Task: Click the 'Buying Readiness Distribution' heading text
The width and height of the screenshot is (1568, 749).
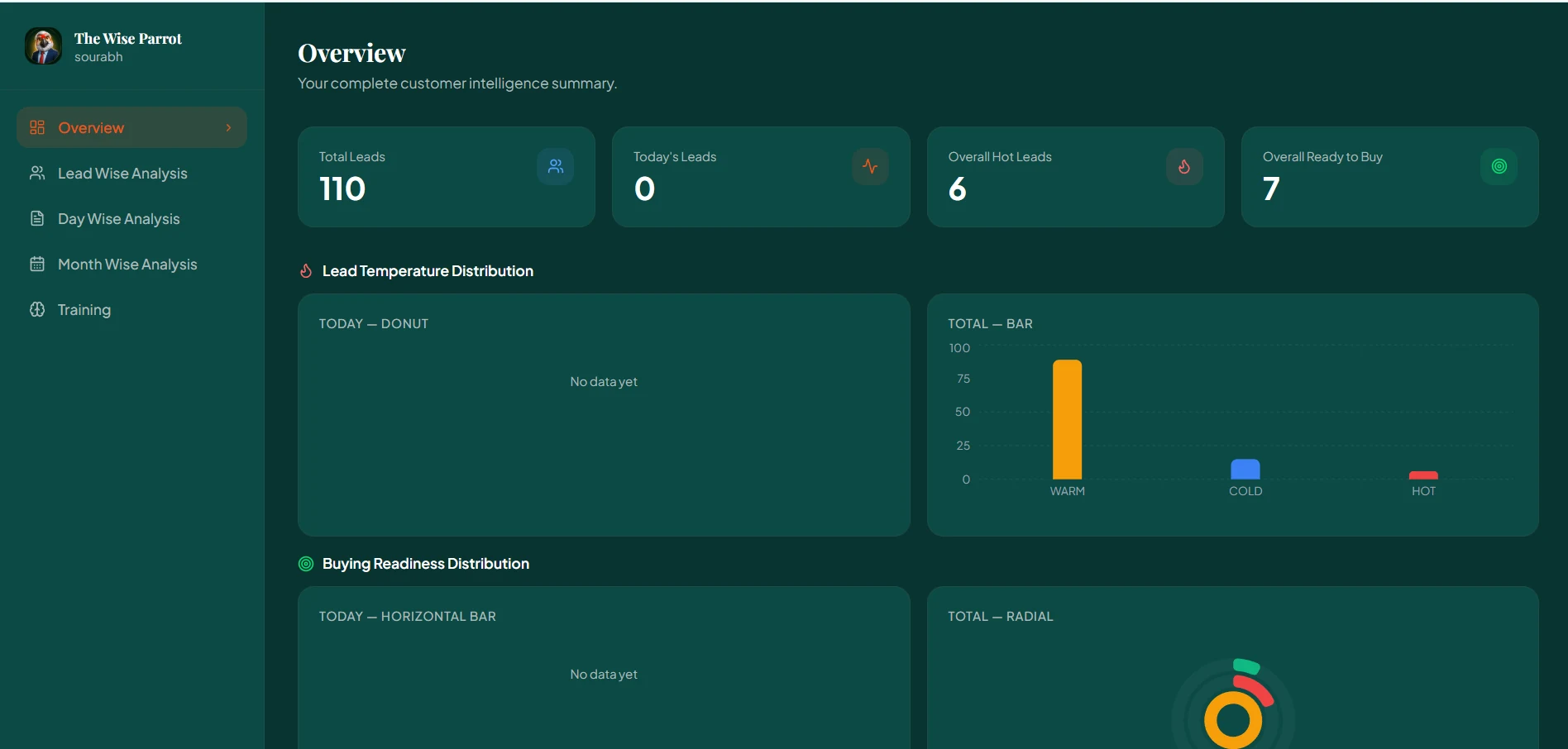Action: 426,564
